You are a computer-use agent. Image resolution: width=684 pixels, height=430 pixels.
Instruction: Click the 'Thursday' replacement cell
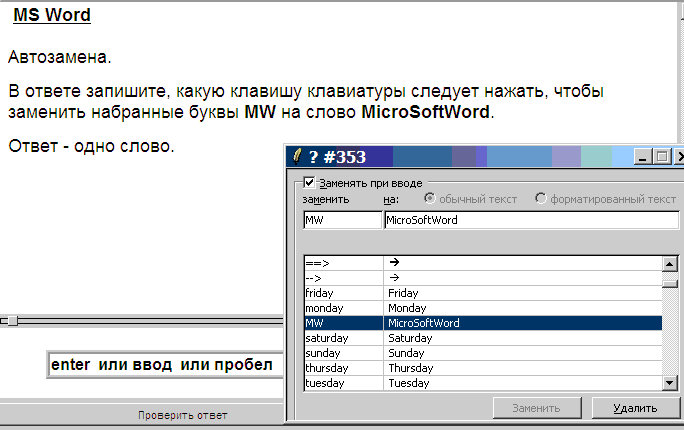pos(523,368)
